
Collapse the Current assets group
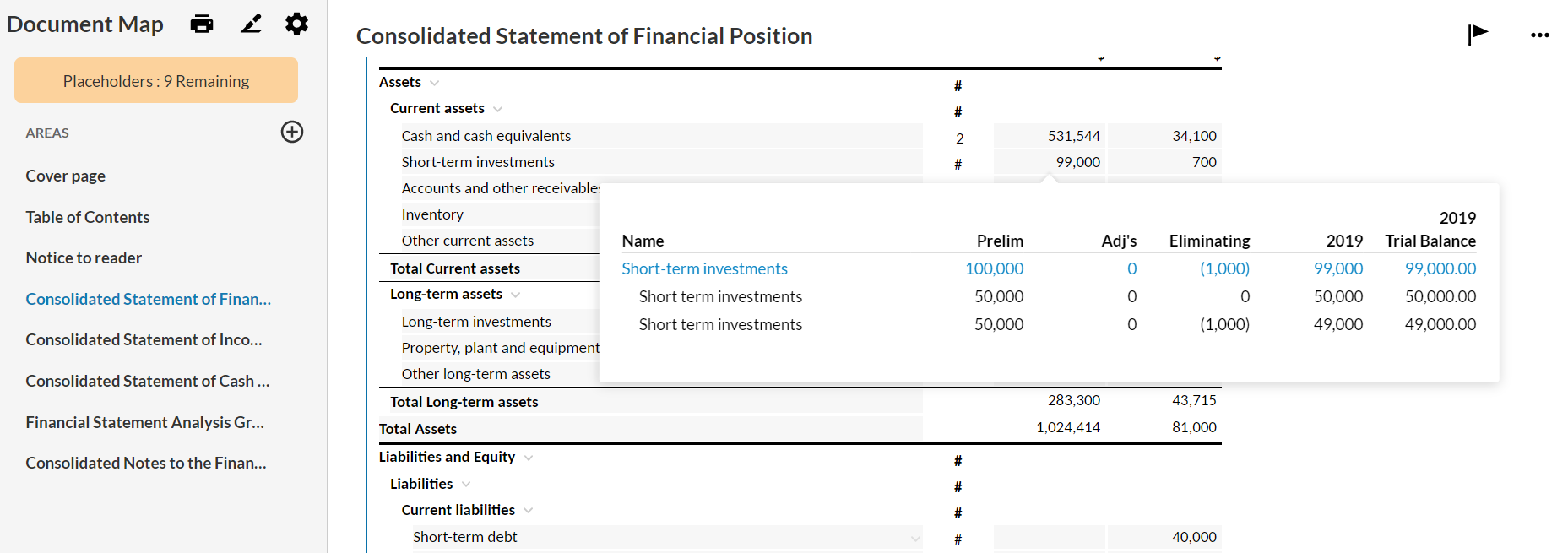point(498,109)
